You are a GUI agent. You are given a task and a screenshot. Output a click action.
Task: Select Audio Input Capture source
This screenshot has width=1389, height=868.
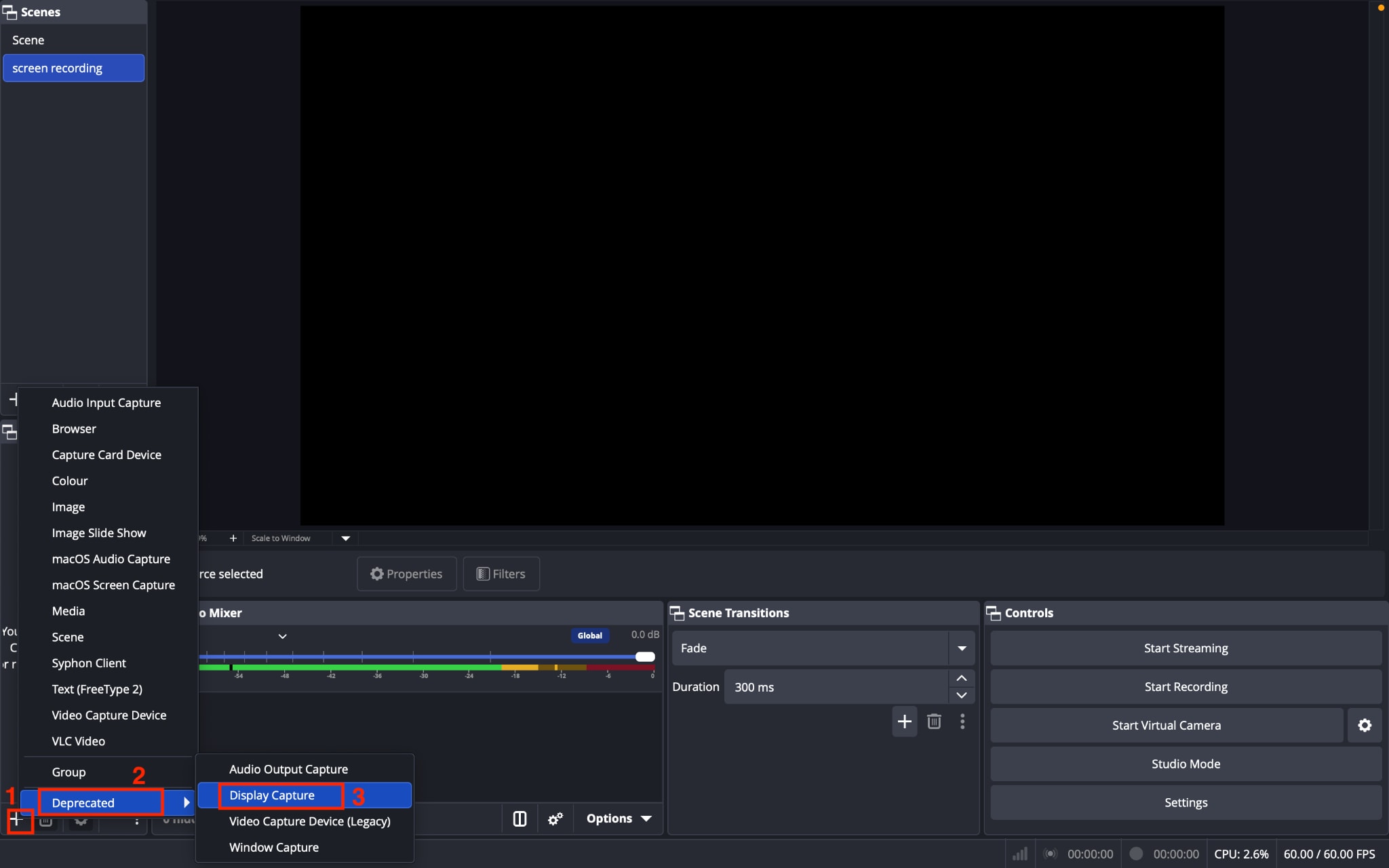pyautogui.click(x=106, y=403)
